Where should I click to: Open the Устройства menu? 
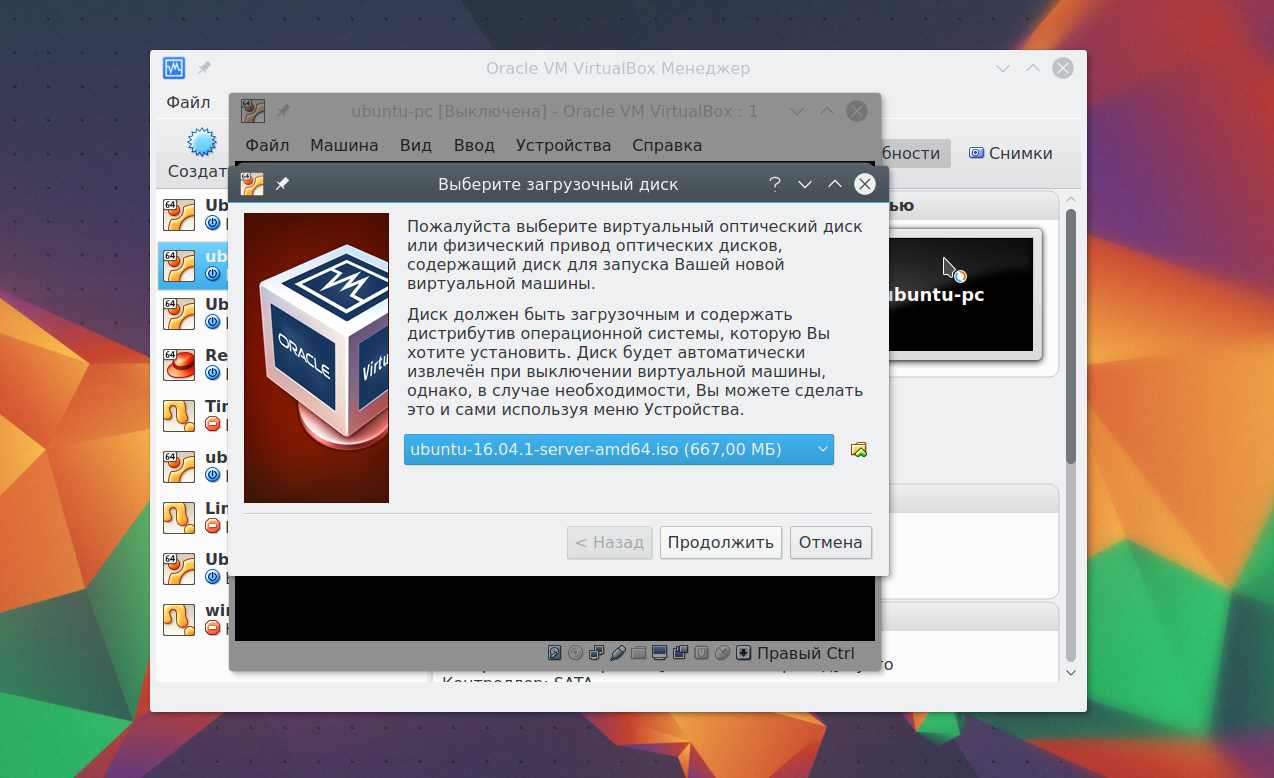click(x=562, y=145)
